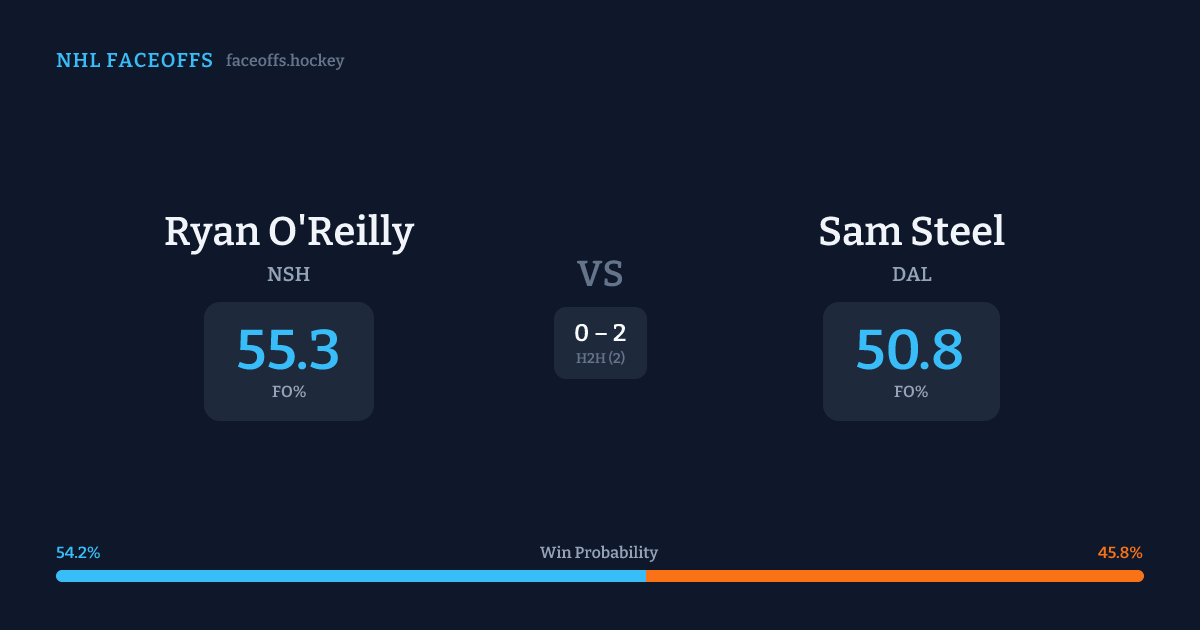Select the Ryan O'Reilly player name
1200x630 pixels.
pos(289,232)
